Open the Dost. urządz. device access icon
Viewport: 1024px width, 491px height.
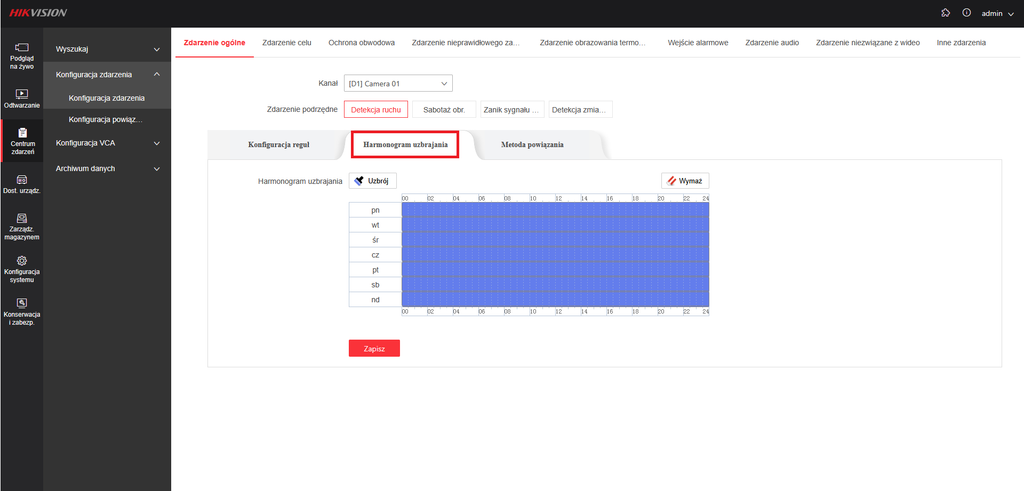point(22,179)
